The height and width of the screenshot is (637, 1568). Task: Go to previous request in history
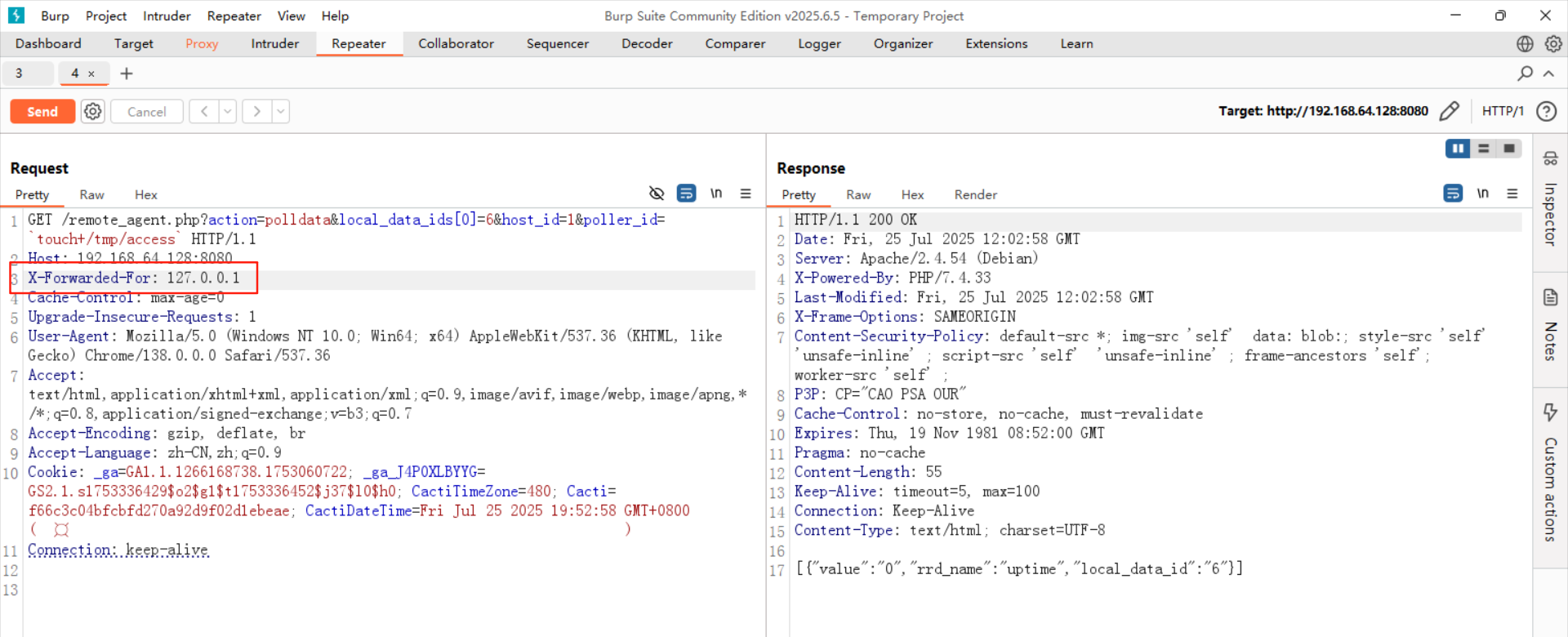click(x=204, y=111)
